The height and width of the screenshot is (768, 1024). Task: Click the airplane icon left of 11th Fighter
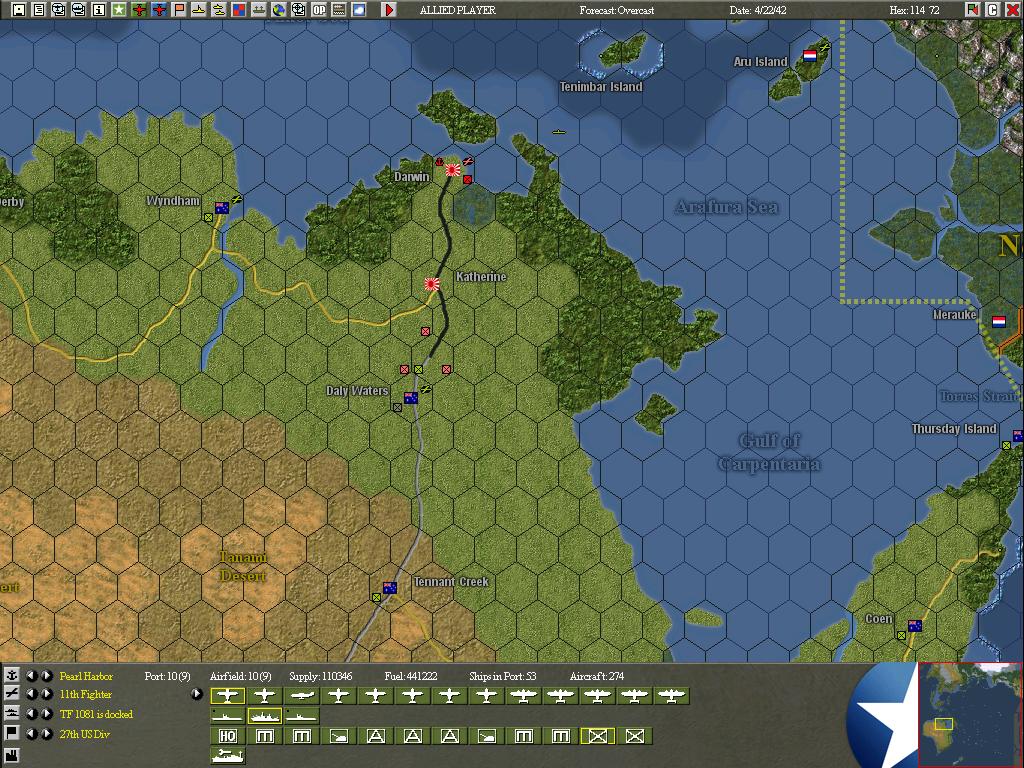pos(12,694)
